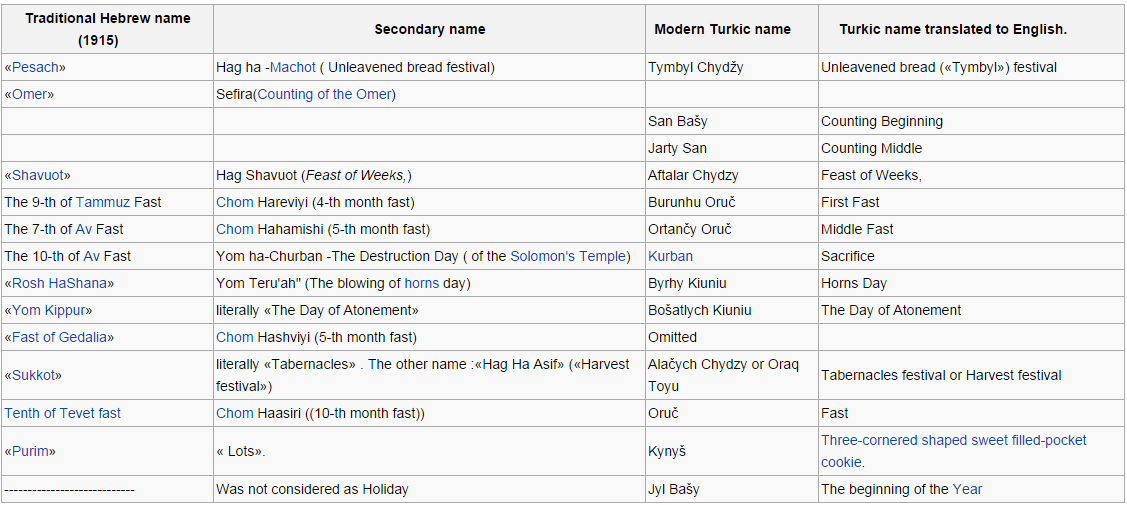Viewport: 1127px width, 505px height.
Task: Open the Rosh HaShana link
Action: 59,283
